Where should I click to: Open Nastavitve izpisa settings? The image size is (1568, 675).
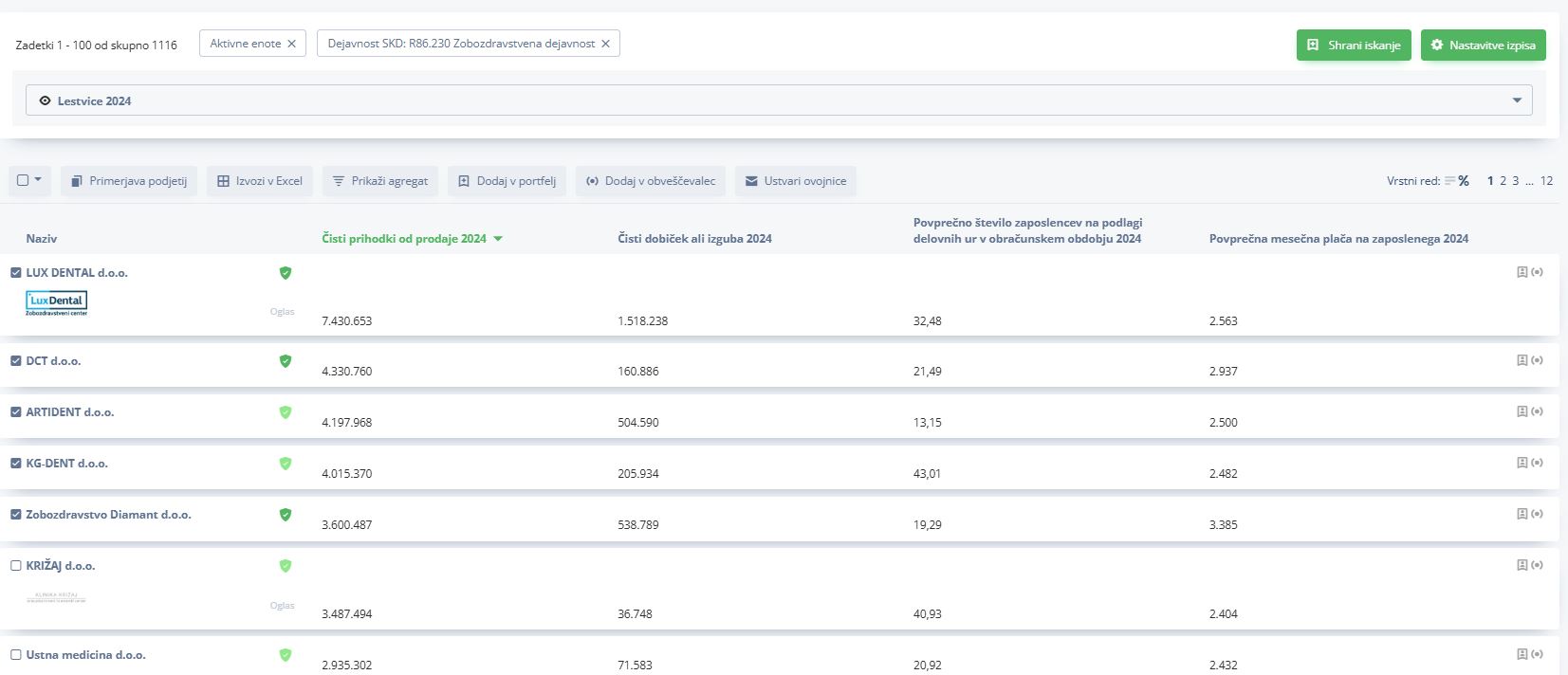tap(1483, 45)
